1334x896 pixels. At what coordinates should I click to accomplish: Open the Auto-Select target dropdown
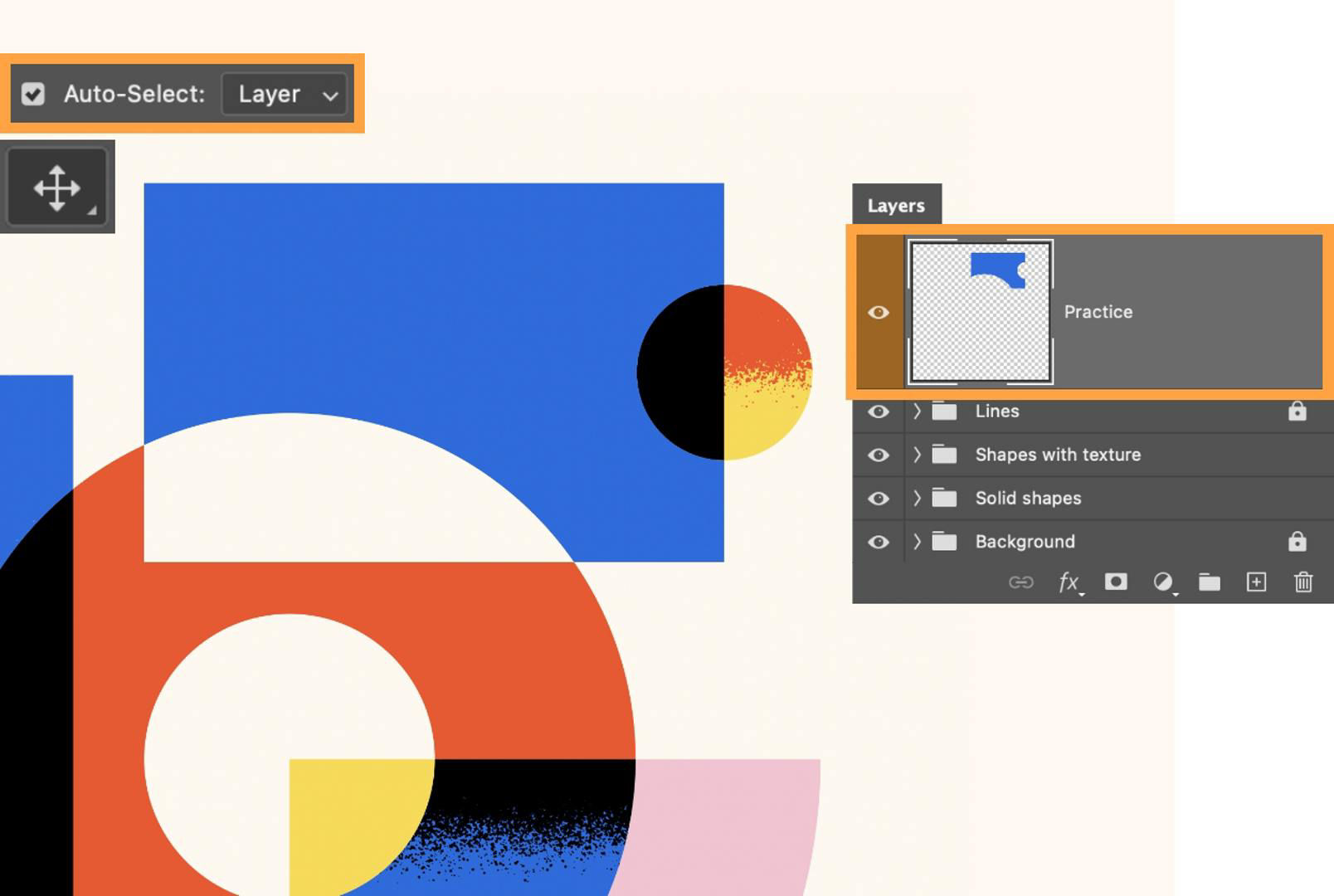tap(285, 94)
